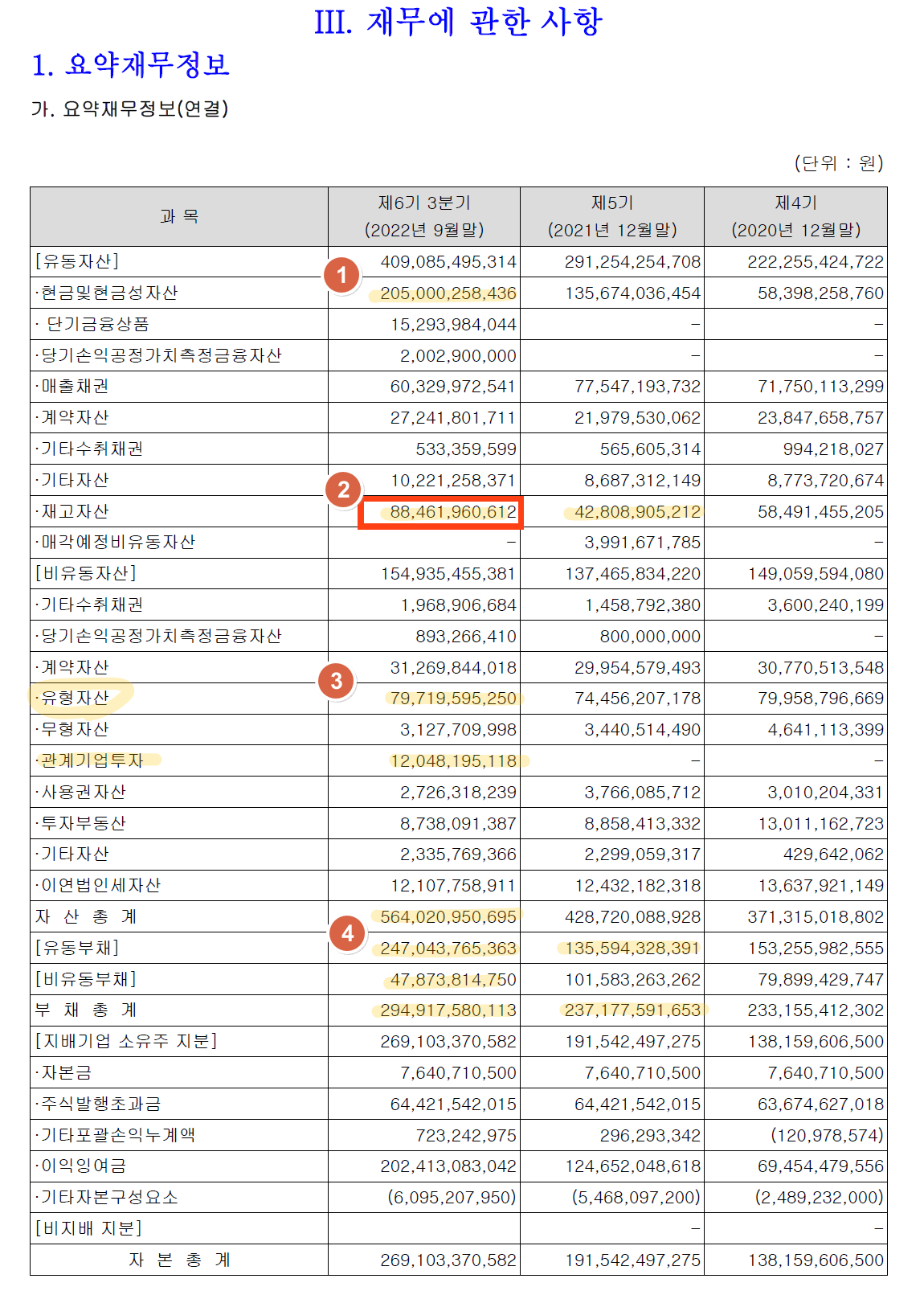Click the highlighted value 135,594,328,391
The height and width of the screenshot is (1295, 924).
pos(632,949)
